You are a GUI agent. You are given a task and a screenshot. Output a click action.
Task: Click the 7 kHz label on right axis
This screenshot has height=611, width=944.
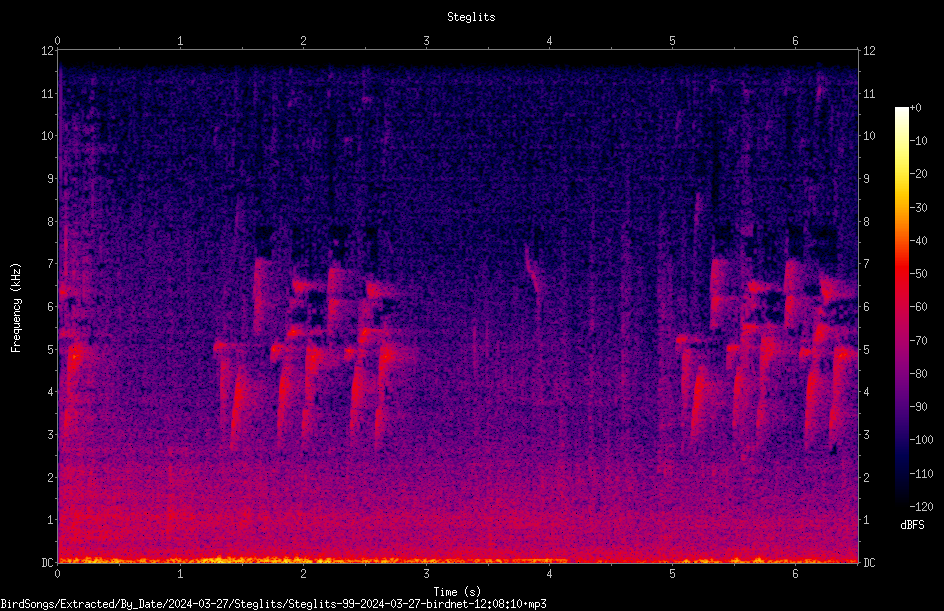click(866, 264)
